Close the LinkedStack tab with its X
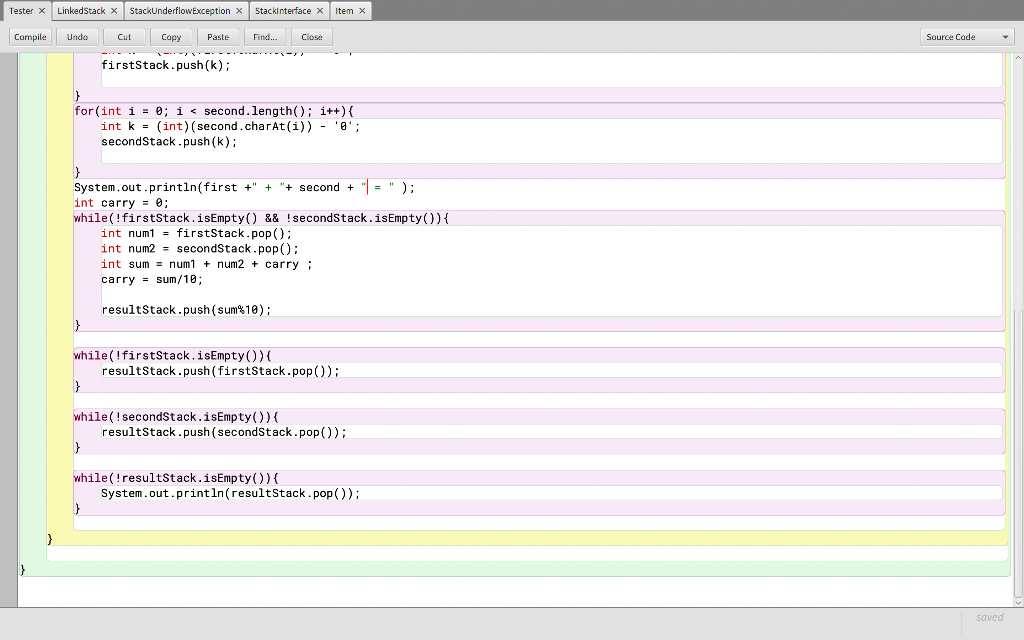 coord(113,11)
